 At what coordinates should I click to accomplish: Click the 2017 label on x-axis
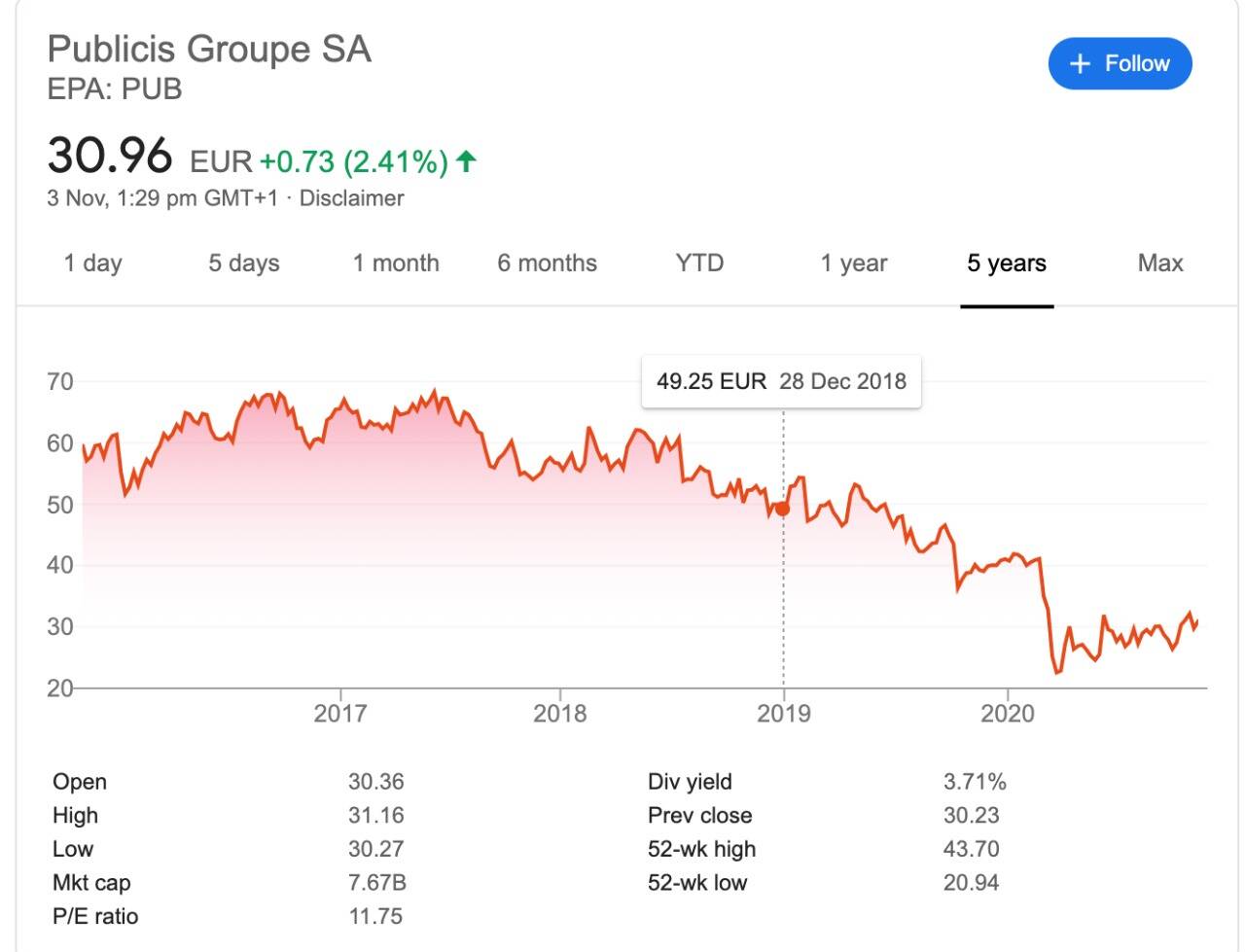(x=340, y=713)
